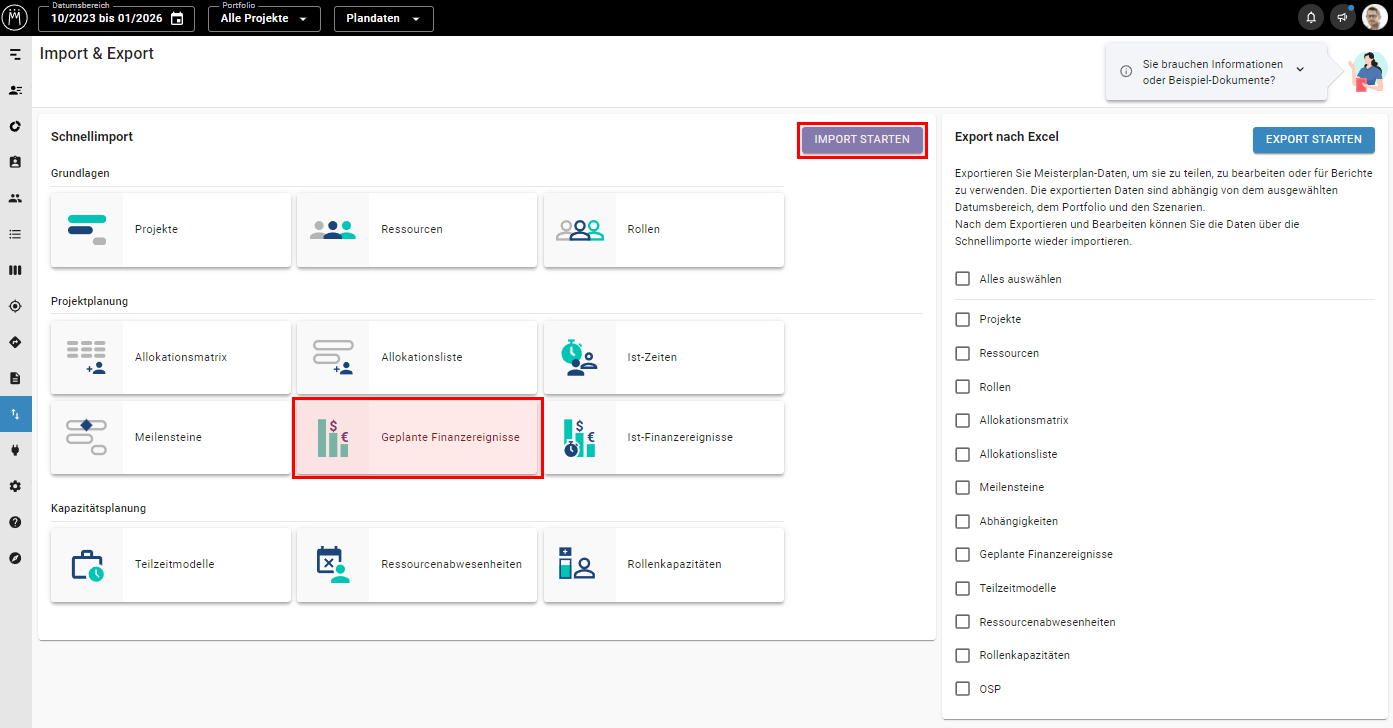Open the donut chart sidebar icon
The width and height of the screenshot is (1393, 728).
coord(15,126)
